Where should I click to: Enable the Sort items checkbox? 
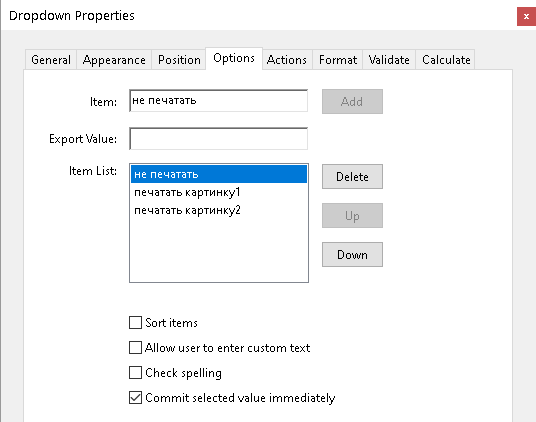pyautogui.click(x=135, y=323)
